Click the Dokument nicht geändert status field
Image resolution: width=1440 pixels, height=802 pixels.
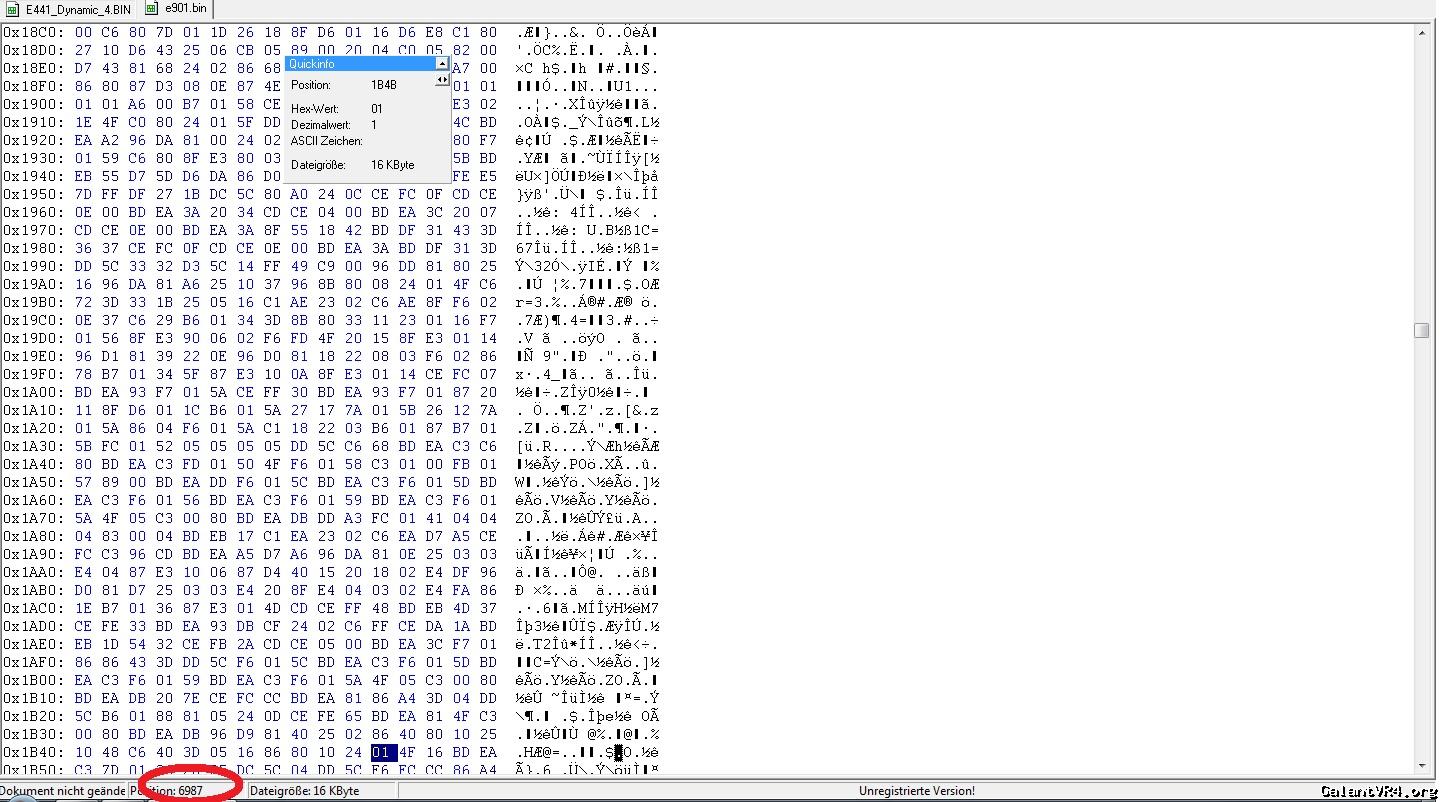tap(62, 790)
